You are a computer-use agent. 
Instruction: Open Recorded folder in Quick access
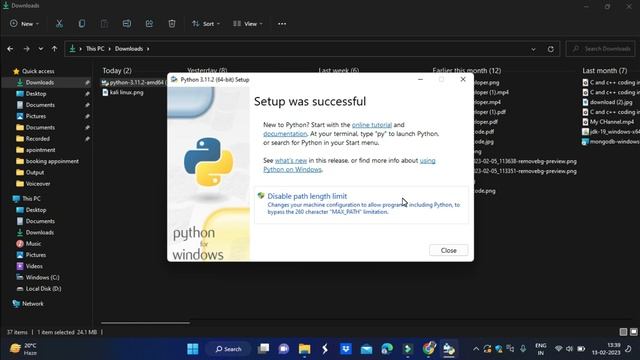click(38, 139)
